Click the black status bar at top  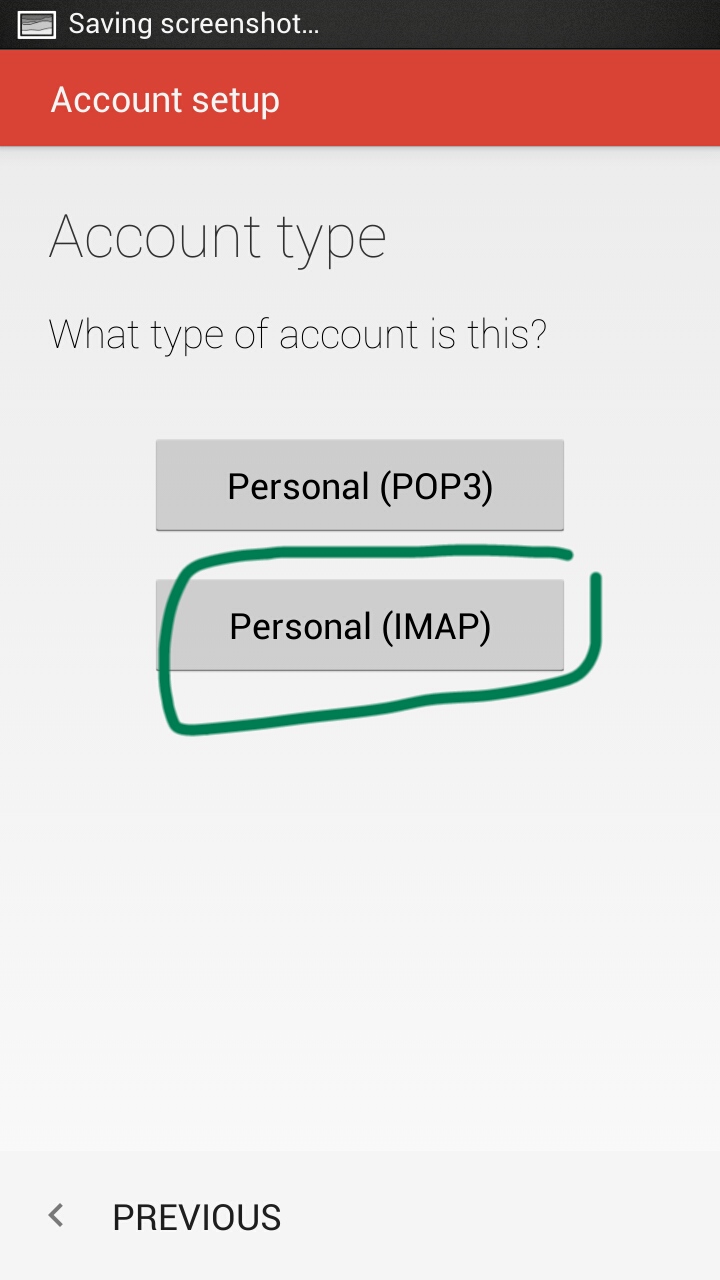(x=520, y=24)
